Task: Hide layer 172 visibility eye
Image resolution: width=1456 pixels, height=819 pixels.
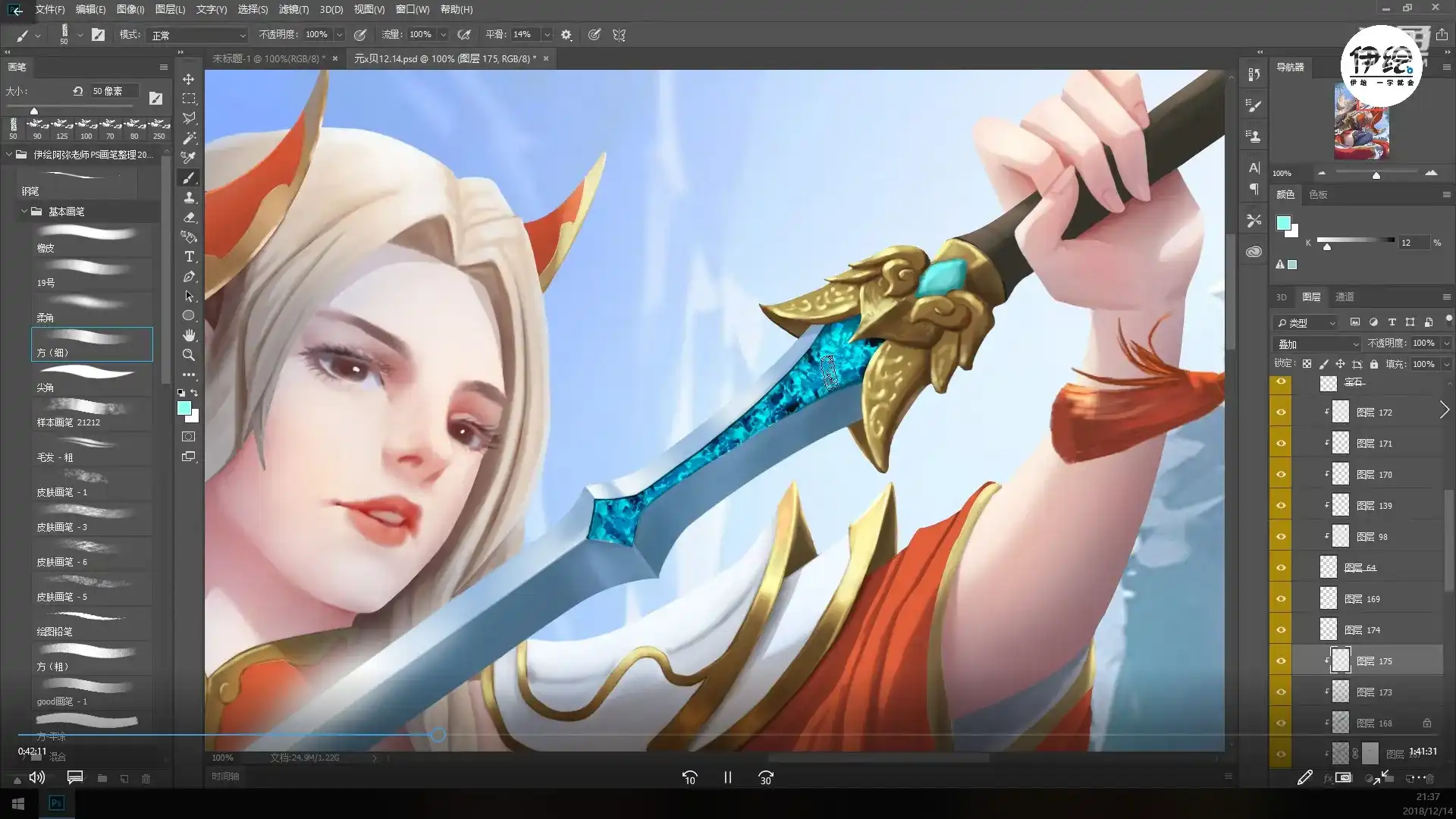Action: (x=1281, y=413)
